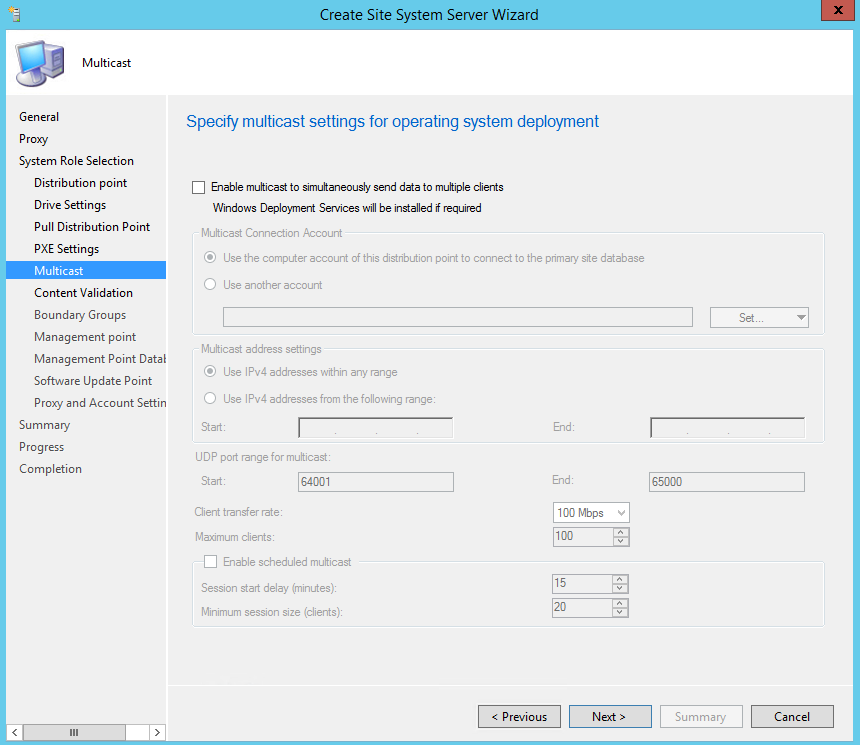Screen dimensions: 860x745
Task: Click the multicast IPv4 Start address field
Action: 376,427
